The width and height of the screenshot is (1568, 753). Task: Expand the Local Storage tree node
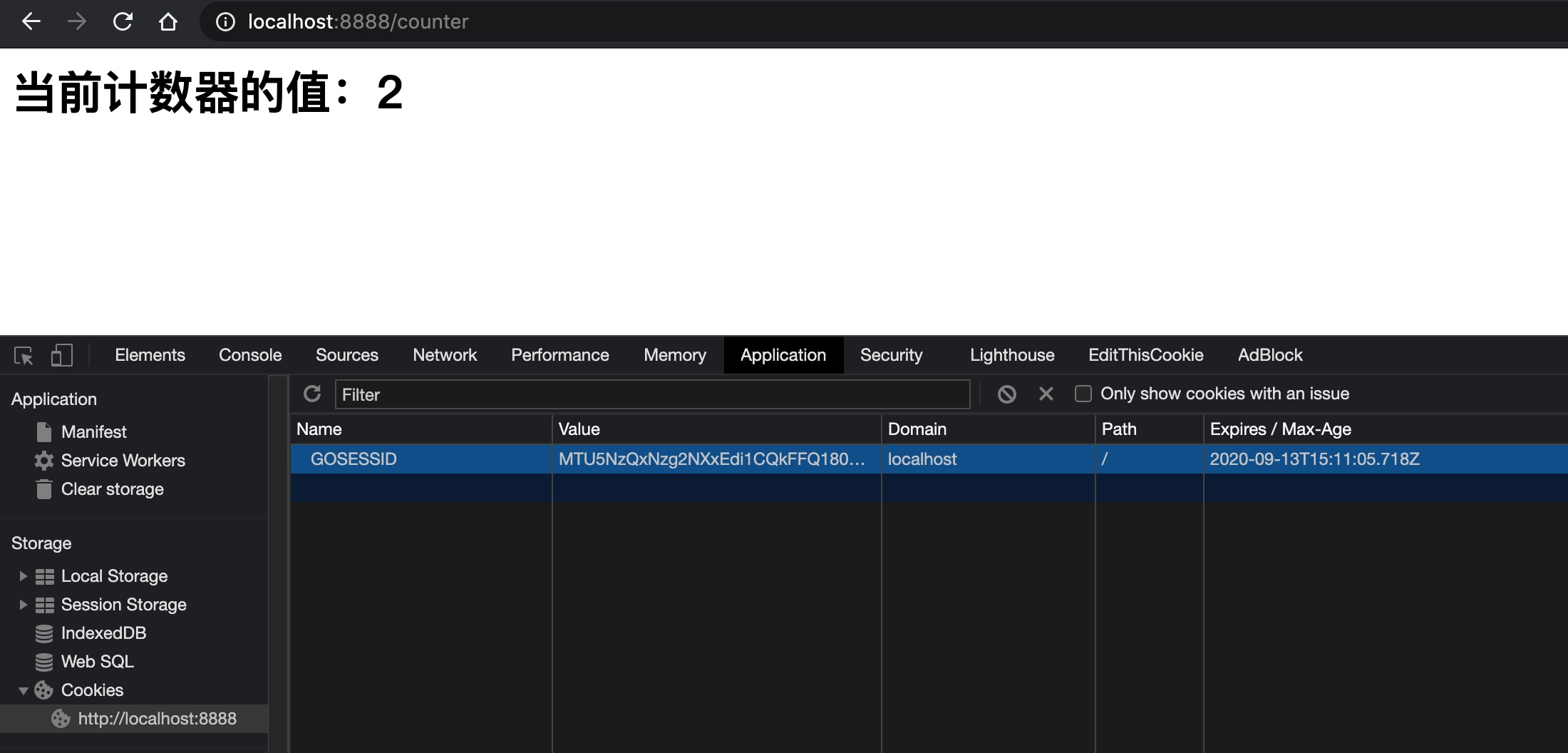coord(23,576)
